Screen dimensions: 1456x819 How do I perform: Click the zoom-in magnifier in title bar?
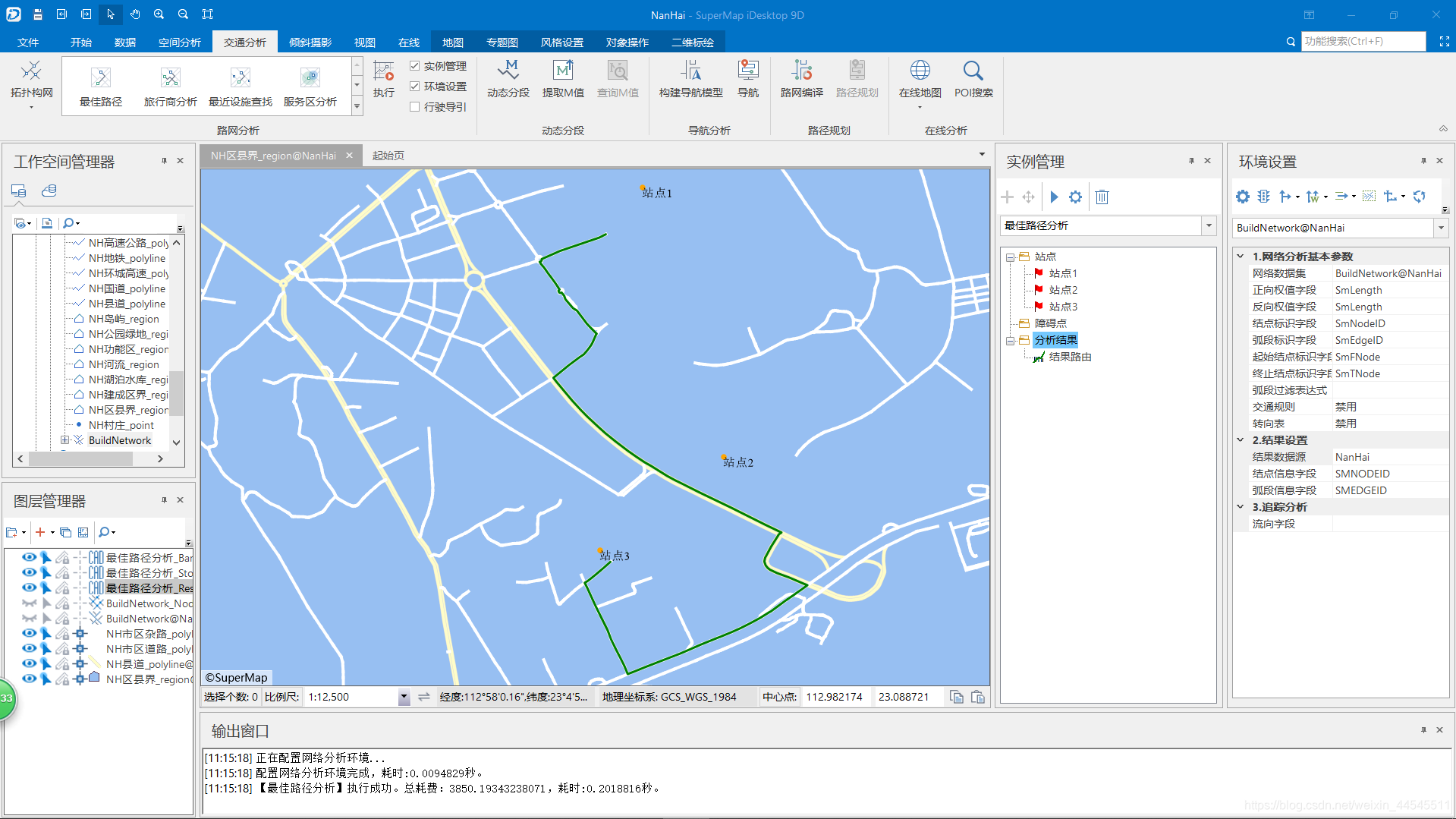pos(159,14)
